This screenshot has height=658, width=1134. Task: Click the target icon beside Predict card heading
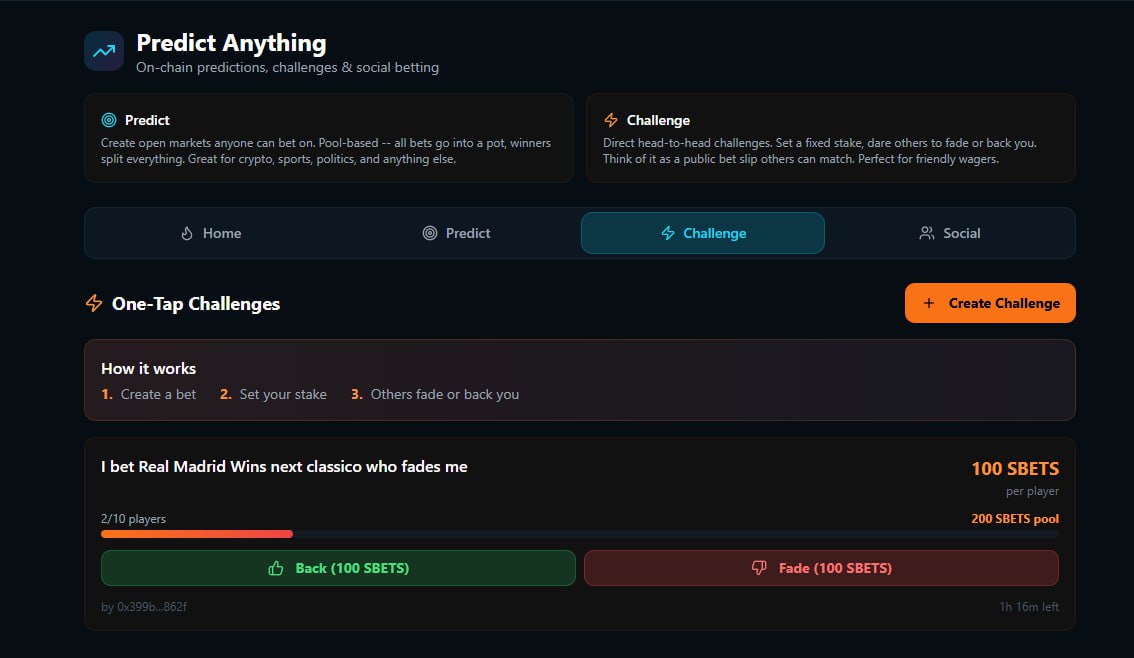click(108, 120)
